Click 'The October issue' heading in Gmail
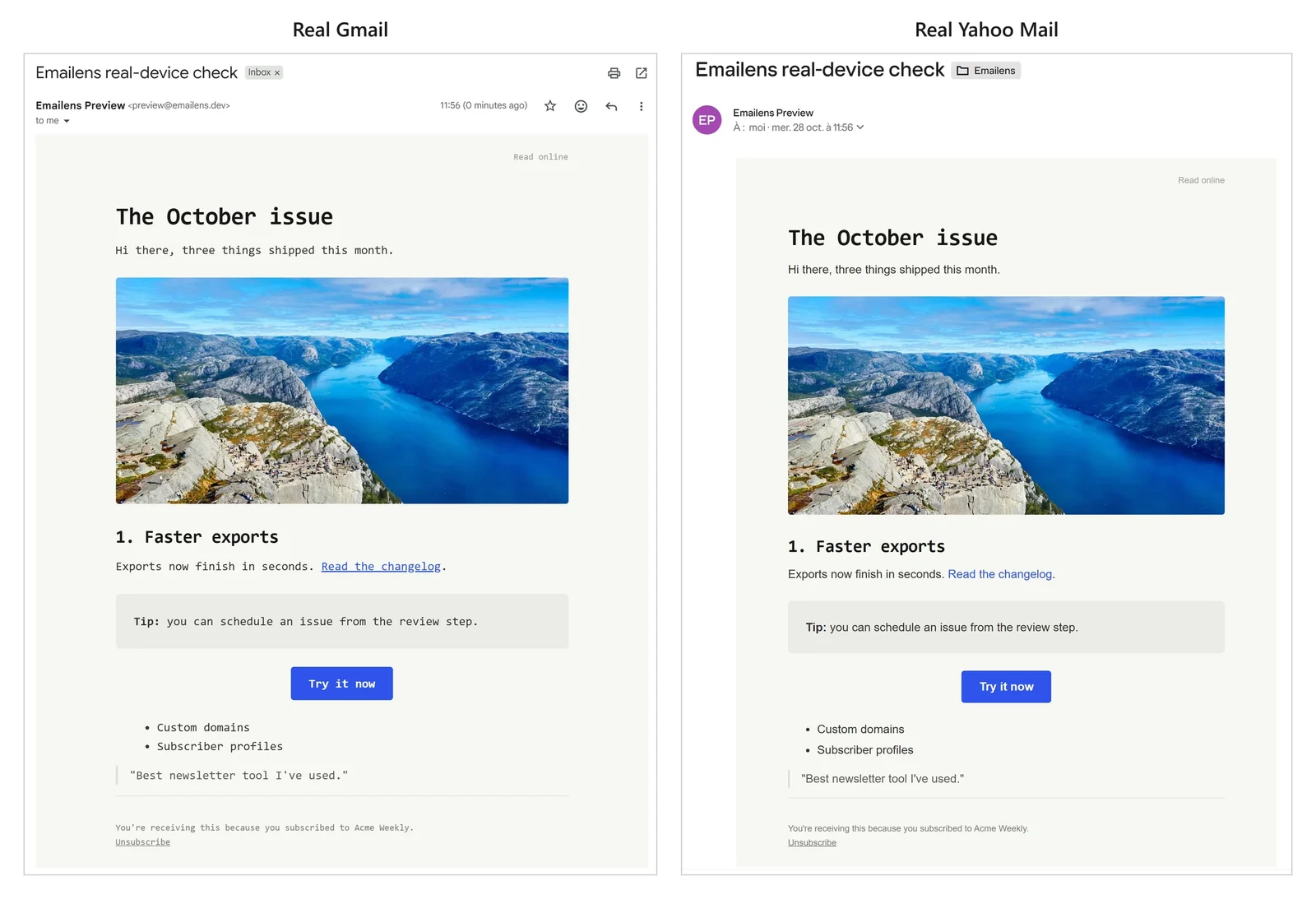The width and height of the screenshot is (1316, 899). (225, 217)
